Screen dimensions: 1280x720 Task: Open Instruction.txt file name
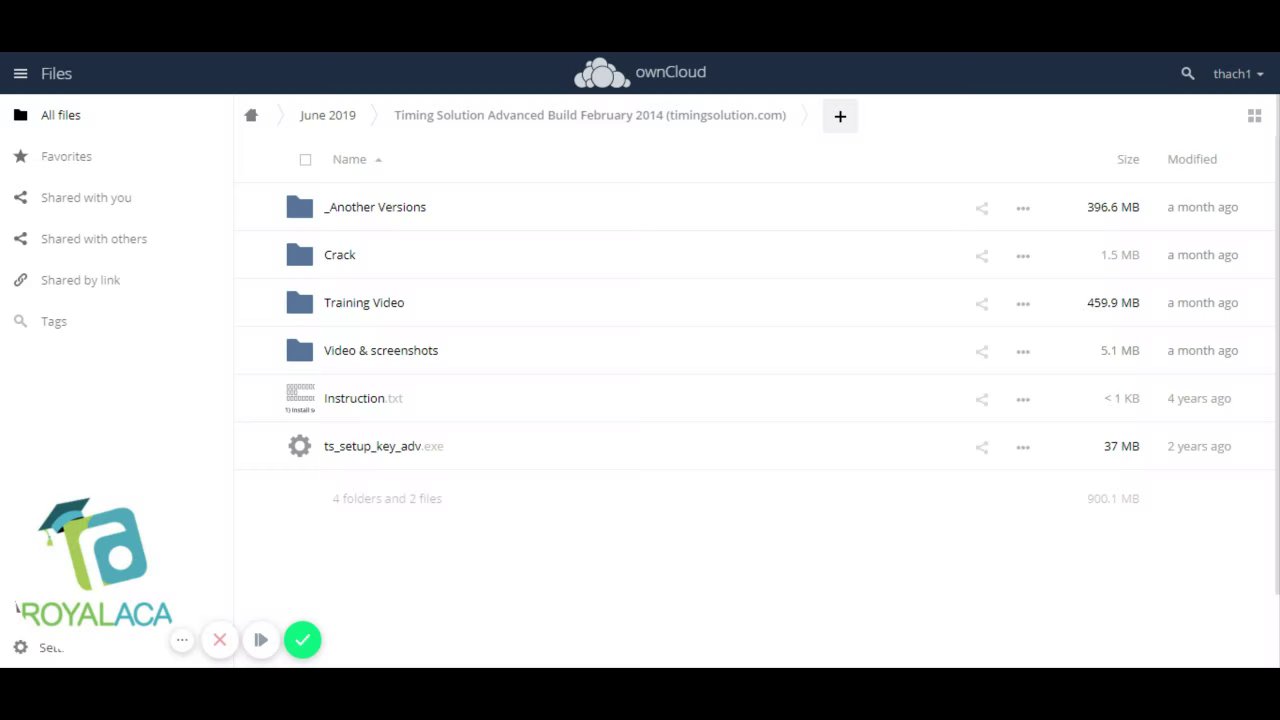pos(363,398)
